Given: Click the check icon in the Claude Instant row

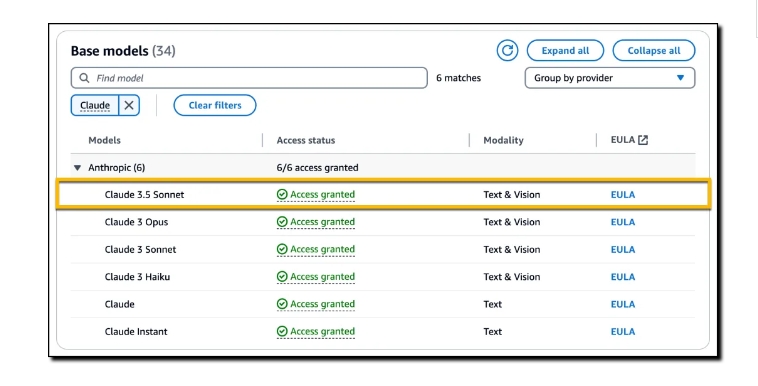Looking at the screenshot, I should click(282, 331).
